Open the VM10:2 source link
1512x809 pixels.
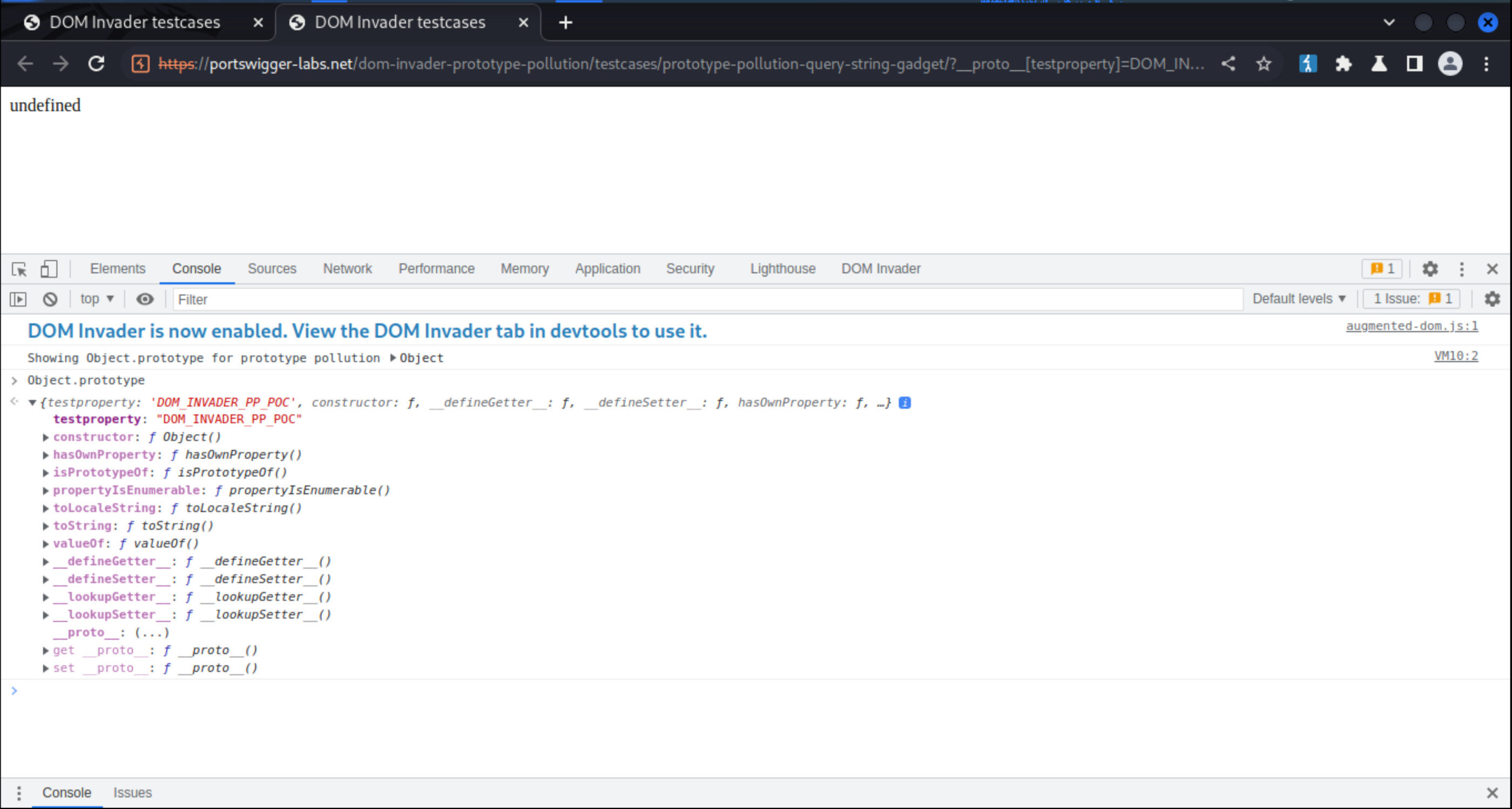tap(1456, 356)
